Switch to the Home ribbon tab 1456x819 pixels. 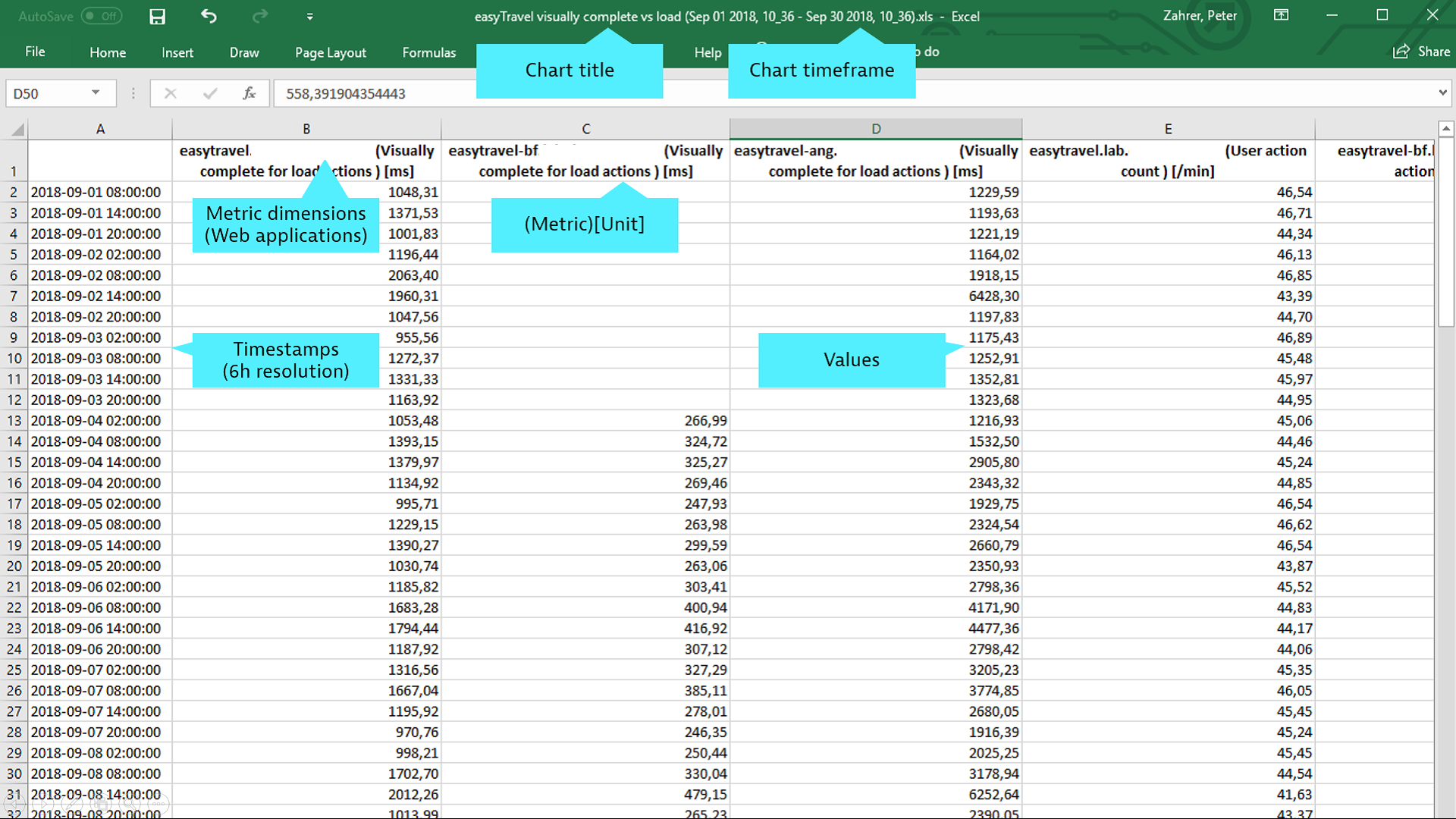[108, 52]
